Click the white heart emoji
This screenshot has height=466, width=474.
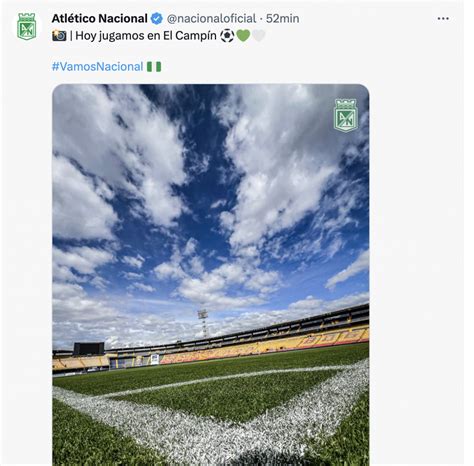259,36
